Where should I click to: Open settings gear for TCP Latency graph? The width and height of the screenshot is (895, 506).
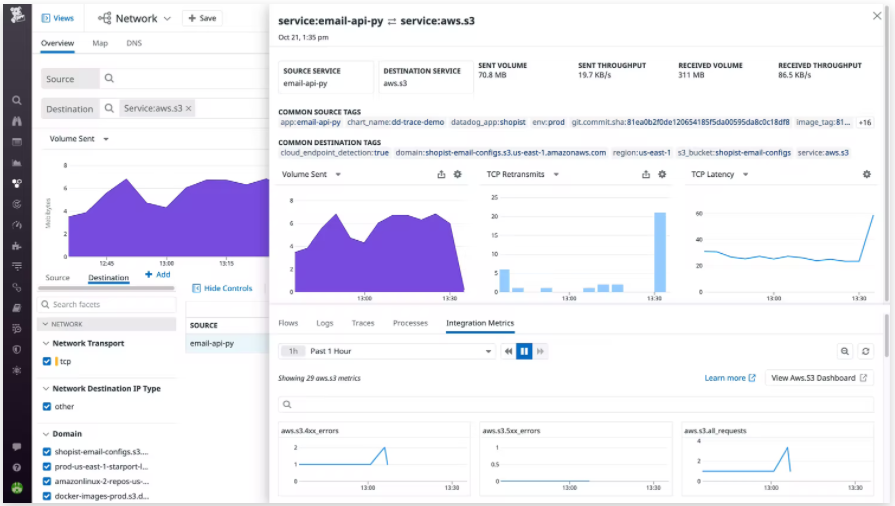866,174
